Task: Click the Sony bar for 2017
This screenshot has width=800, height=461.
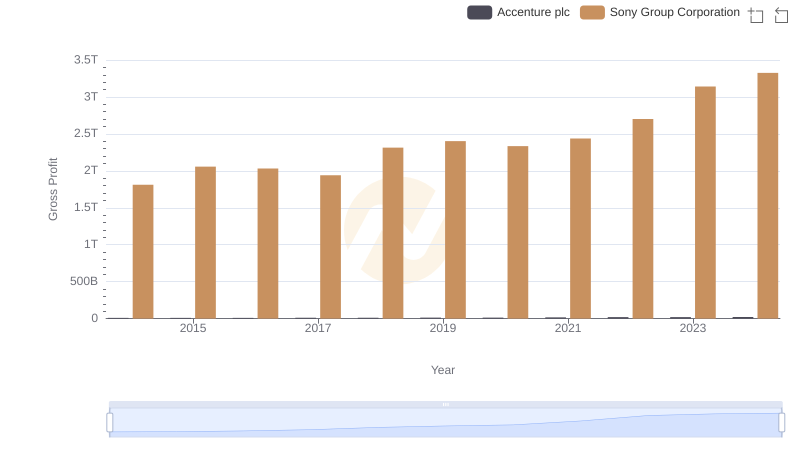Action: pos(330,247)
